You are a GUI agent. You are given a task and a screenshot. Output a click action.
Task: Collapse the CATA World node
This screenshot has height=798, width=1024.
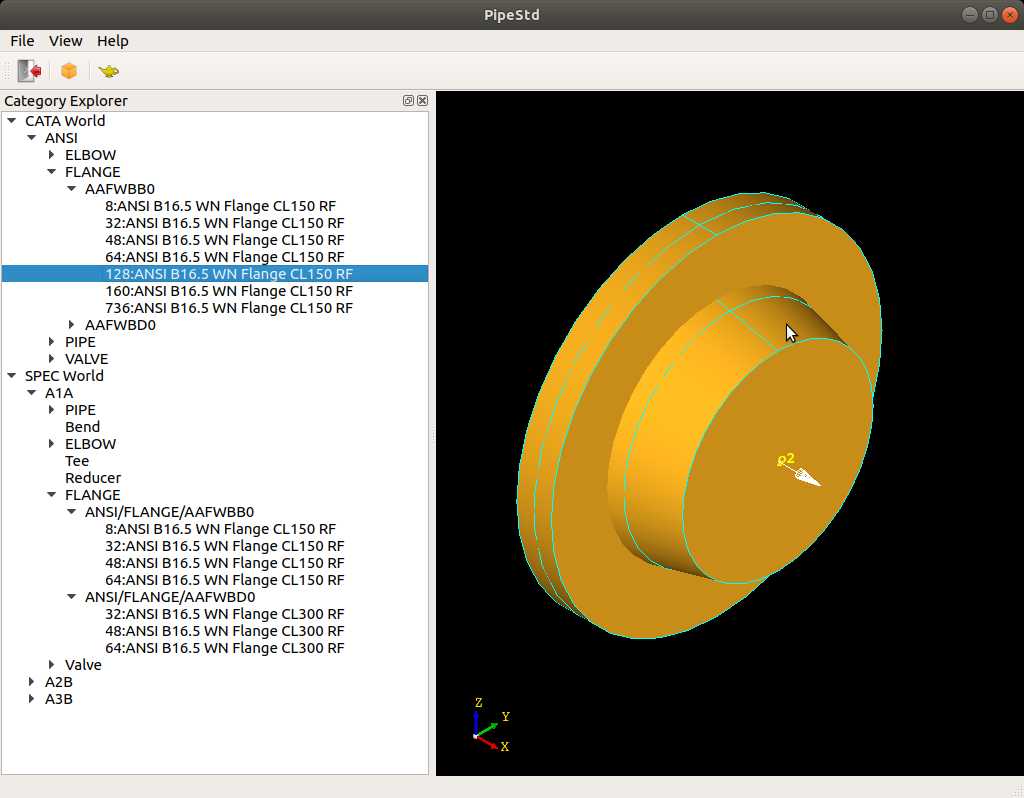[x=12, y=120]
